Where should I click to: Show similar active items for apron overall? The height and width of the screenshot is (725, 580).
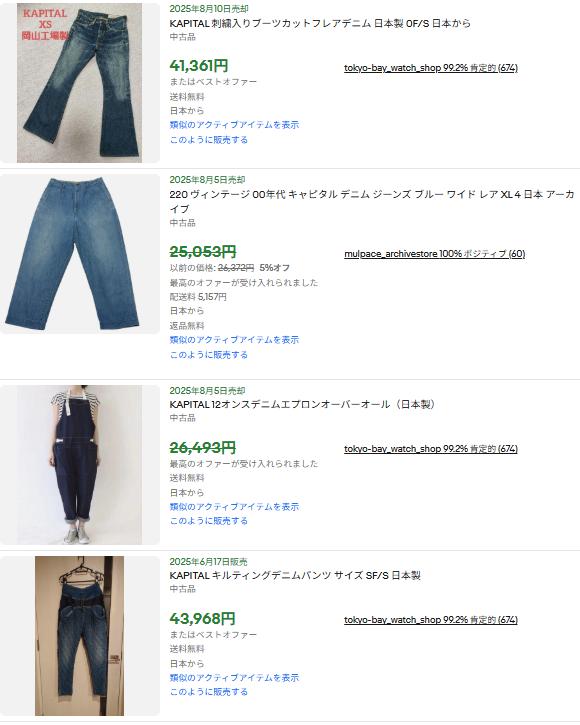(234, 507)
